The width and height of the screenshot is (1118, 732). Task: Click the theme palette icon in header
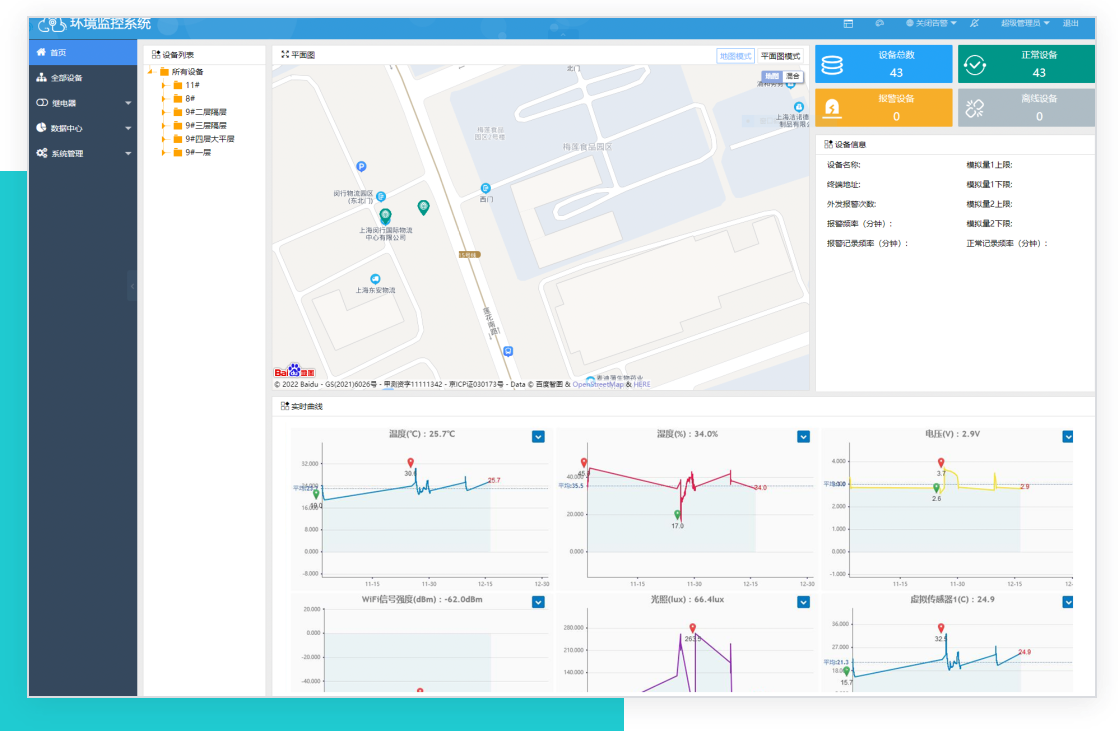(879, 23)
